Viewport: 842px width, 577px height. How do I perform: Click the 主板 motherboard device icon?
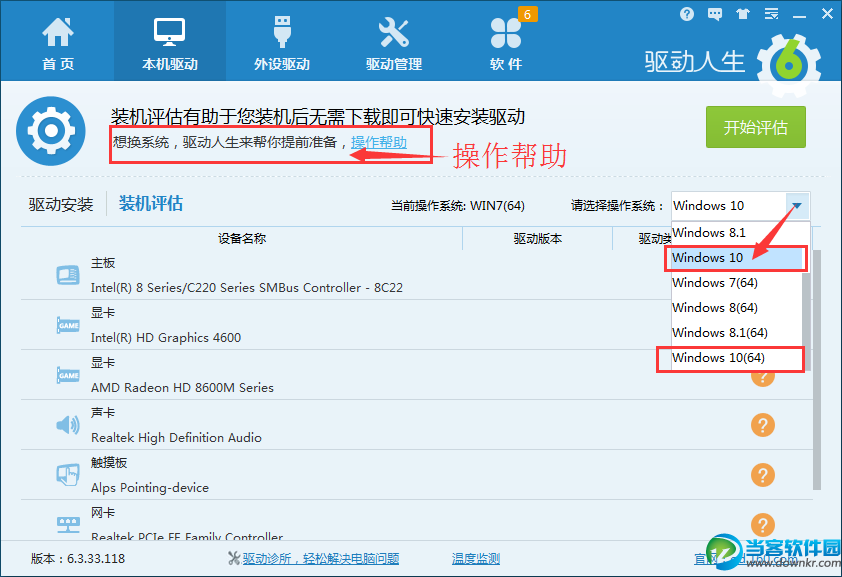[x=68, y=275]
